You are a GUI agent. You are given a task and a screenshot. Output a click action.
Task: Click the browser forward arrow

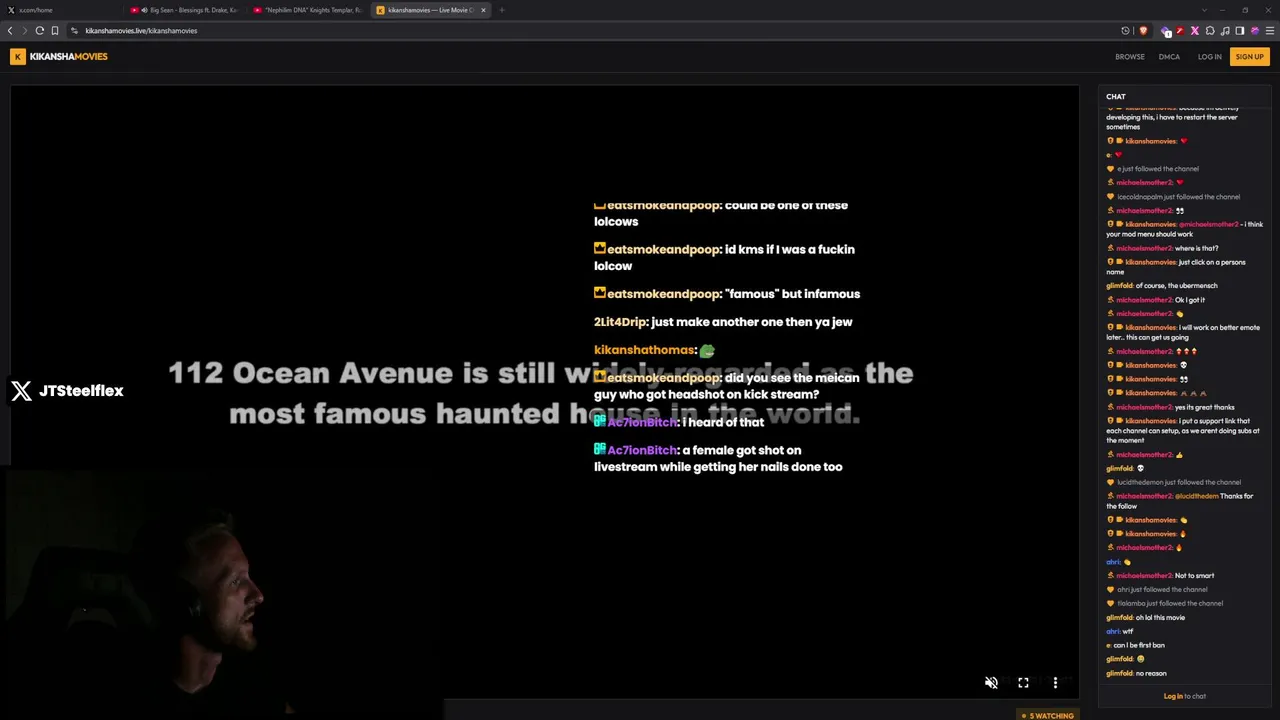click(25, 31)
